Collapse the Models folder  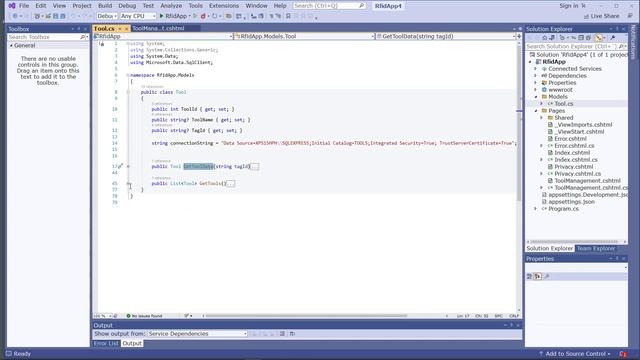(x=536, y=97)
